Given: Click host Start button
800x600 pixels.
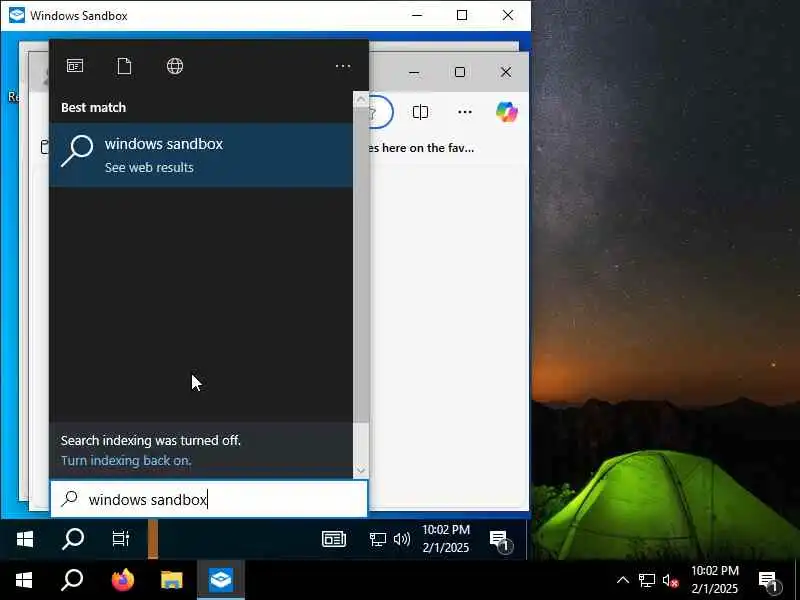Looking at the screenshot, I should coord(24,580).
